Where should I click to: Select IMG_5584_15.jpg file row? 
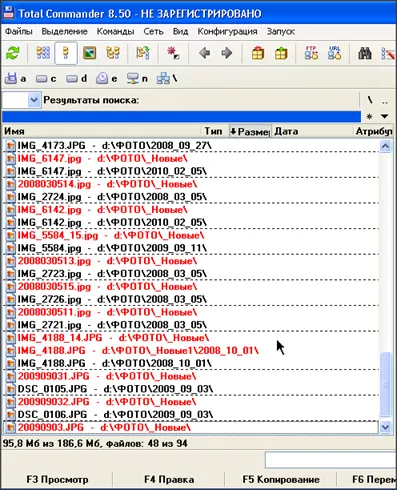(192, 236)
